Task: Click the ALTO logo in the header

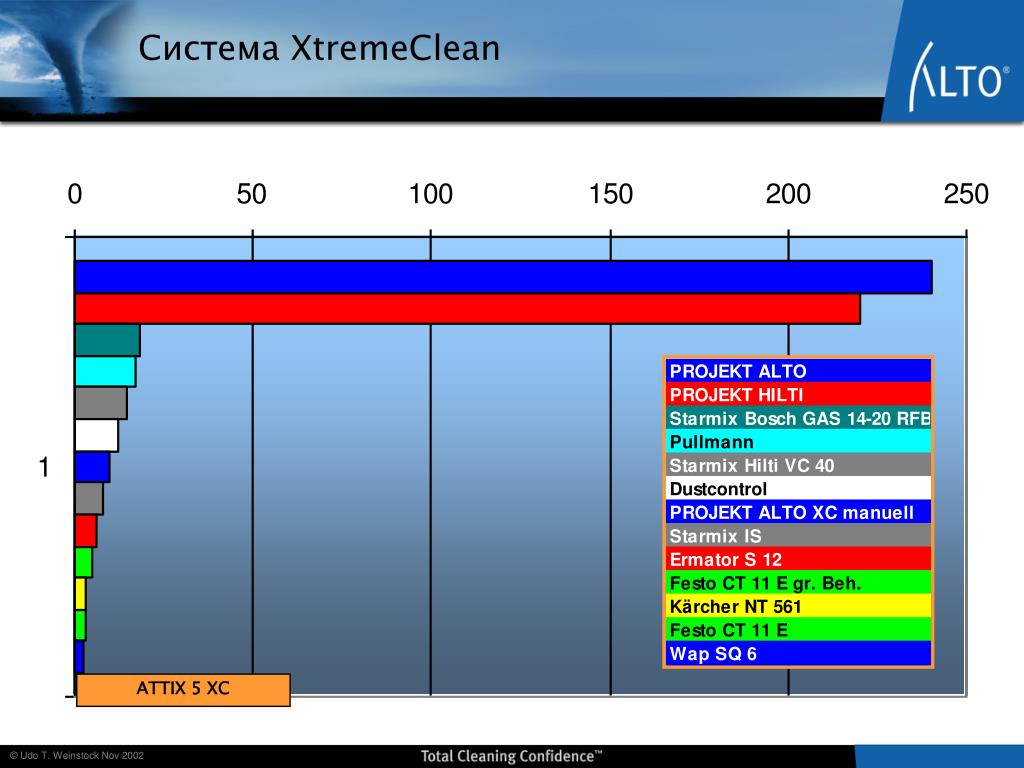Action: click(959, 77)
